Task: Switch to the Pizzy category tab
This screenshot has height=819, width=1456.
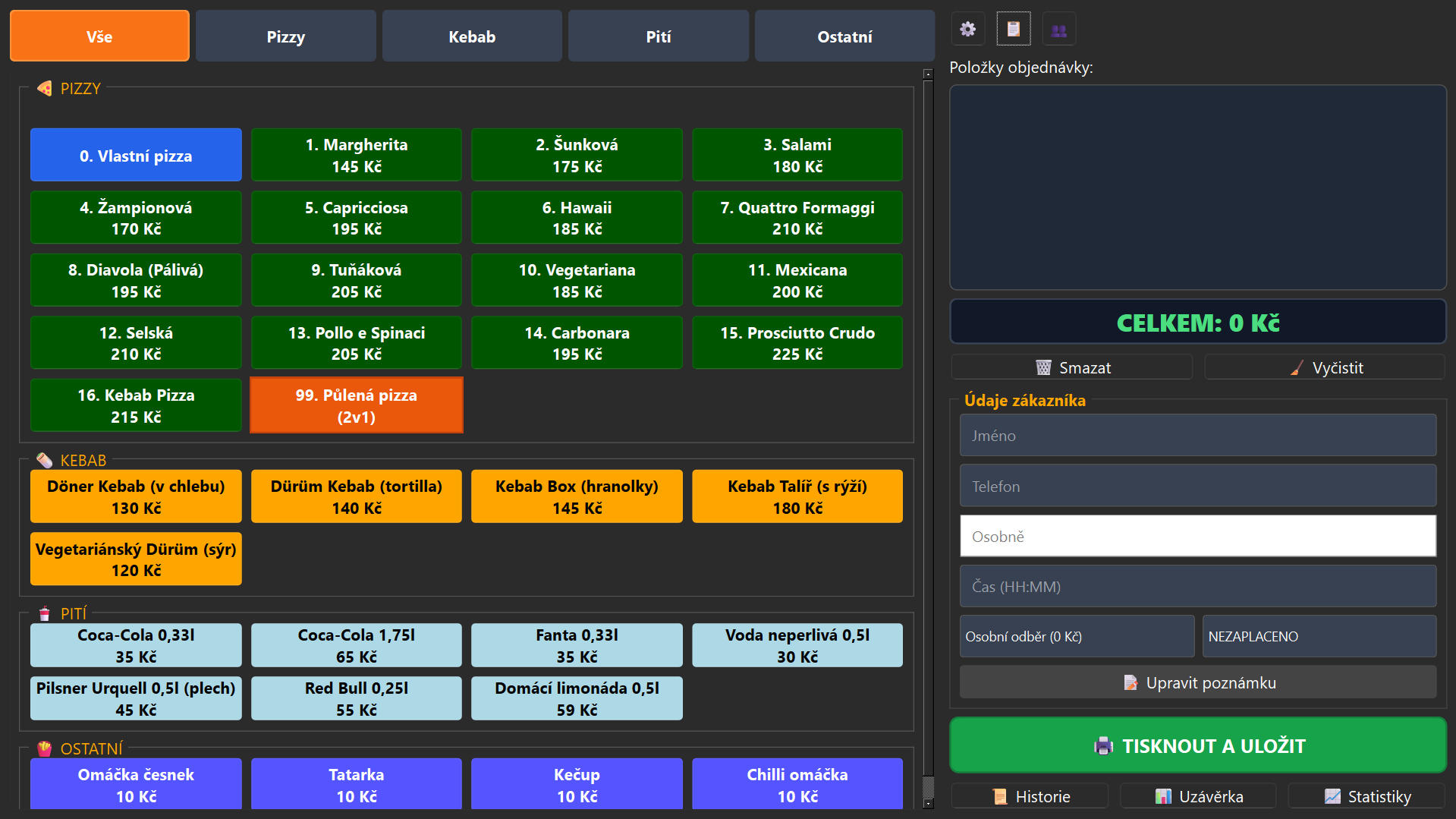Action: [x=285, y=36]
